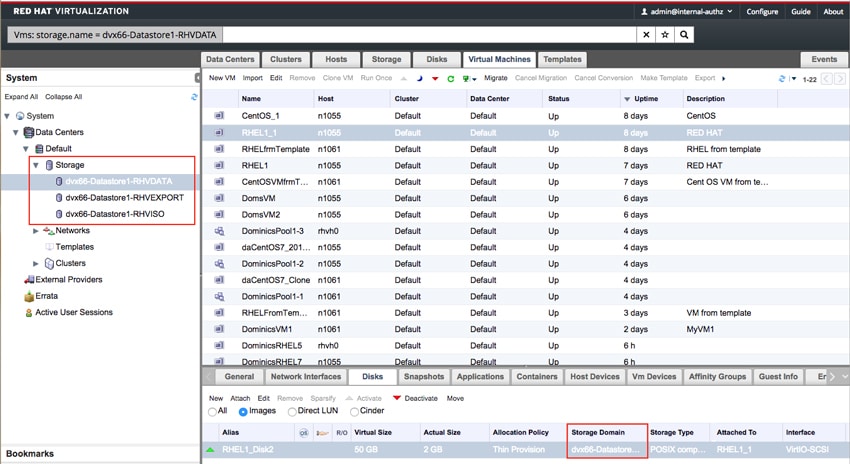Click greyed Run (up triangle) icon in VM toolbar
This screenshot has height=464, width=850.
point(404,79)
